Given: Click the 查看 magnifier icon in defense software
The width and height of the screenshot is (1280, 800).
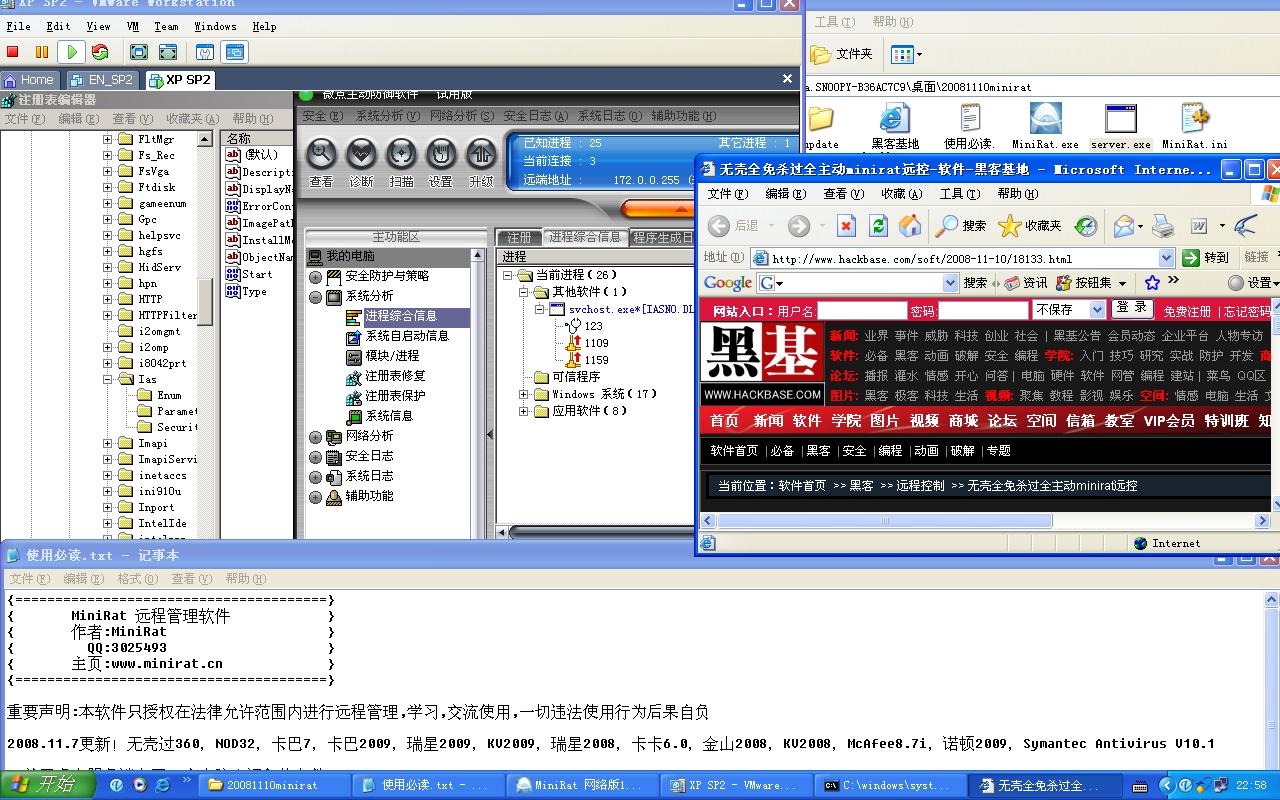Looking at the screenshot, I should click(321, 155).
